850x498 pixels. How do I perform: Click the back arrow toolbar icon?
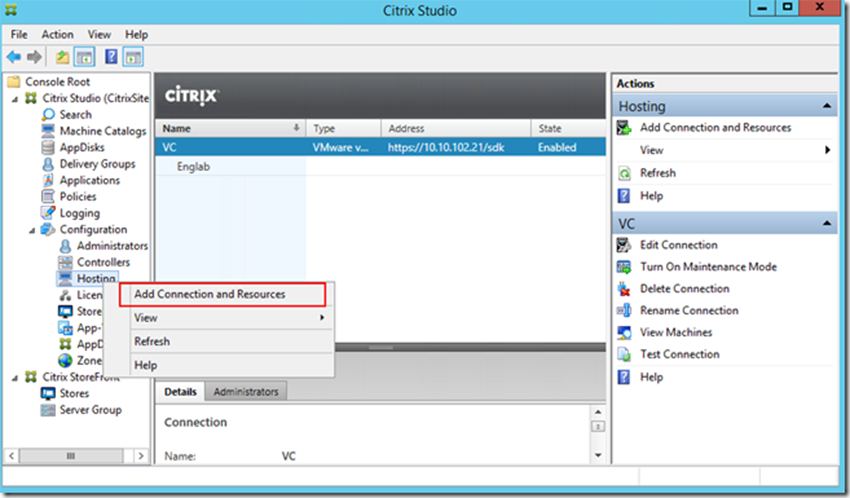coord(14,57)
